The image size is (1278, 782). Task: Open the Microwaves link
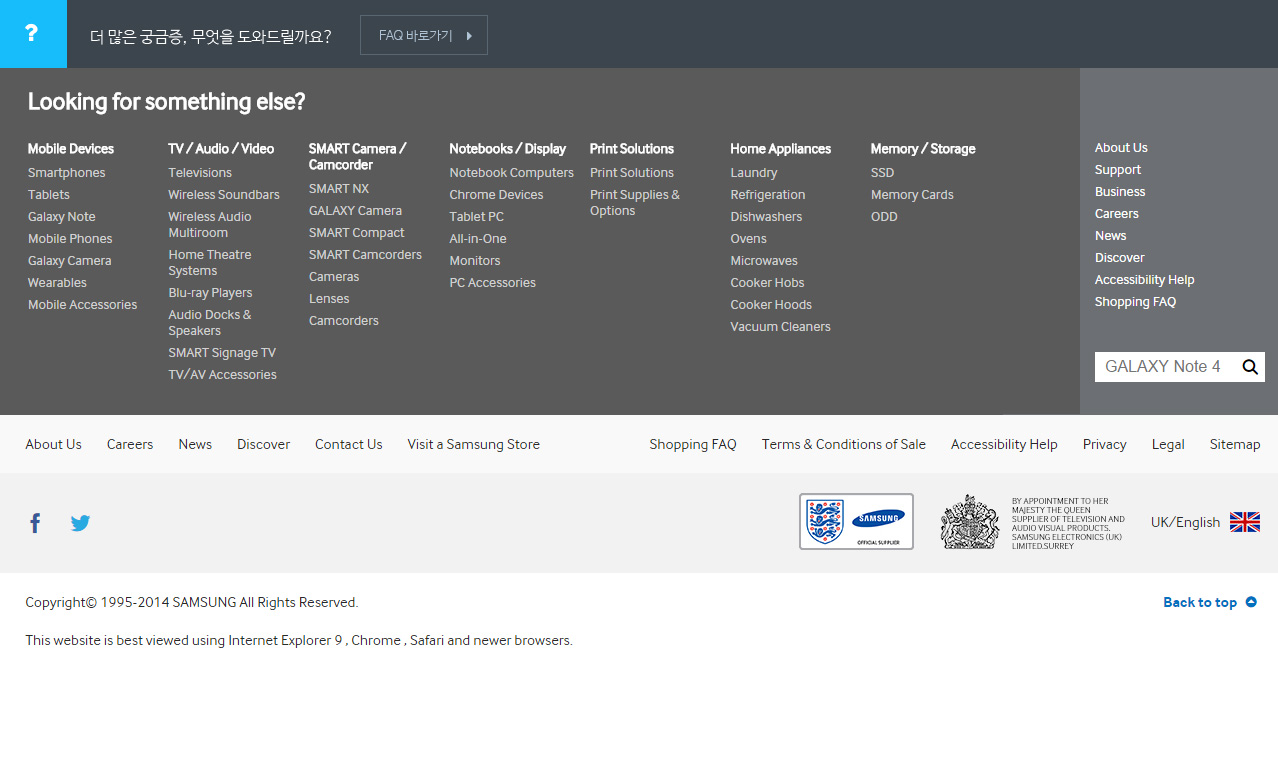(764, 261)
